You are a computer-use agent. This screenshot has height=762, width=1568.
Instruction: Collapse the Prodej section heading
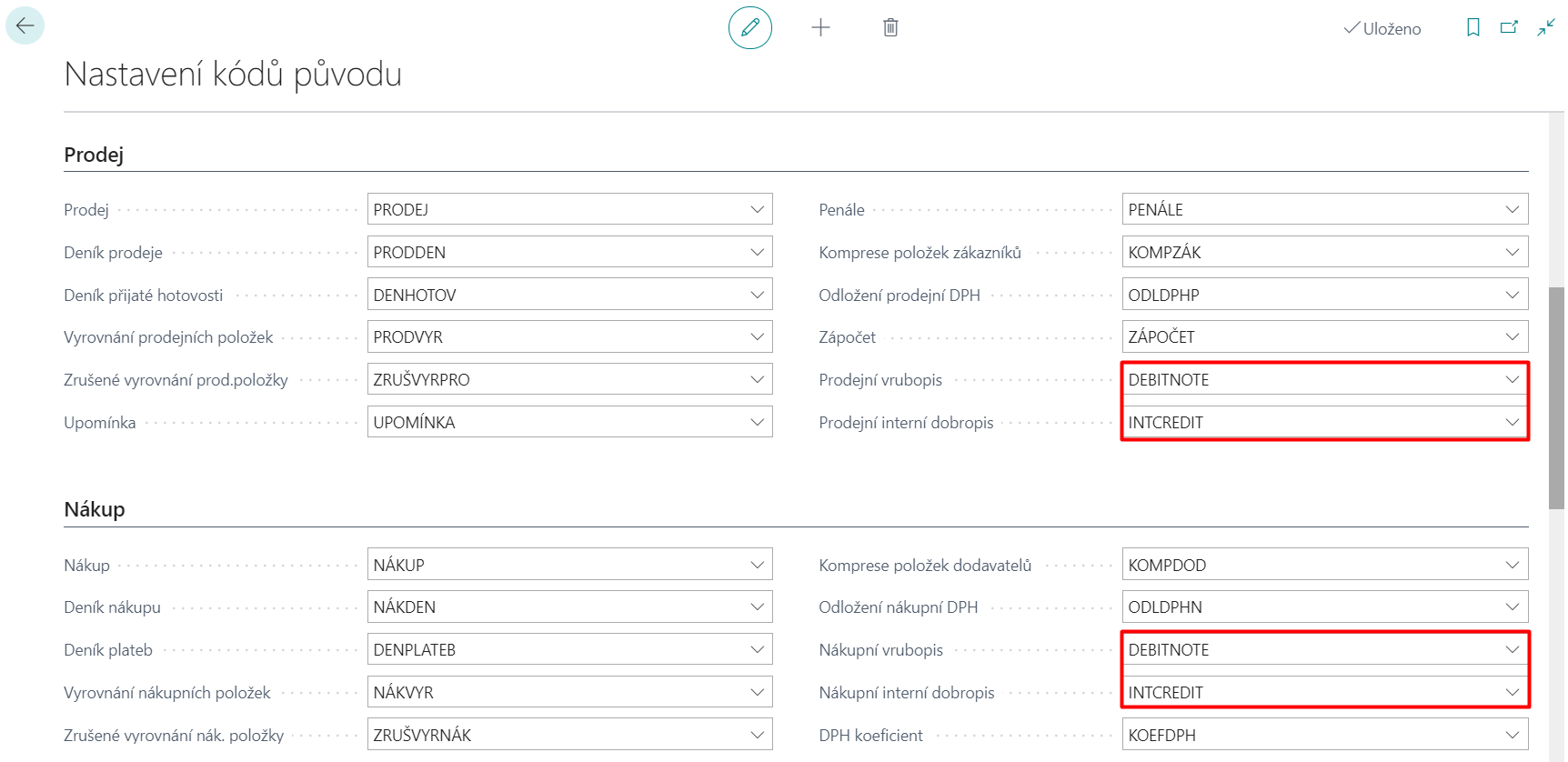coord(94,155)
